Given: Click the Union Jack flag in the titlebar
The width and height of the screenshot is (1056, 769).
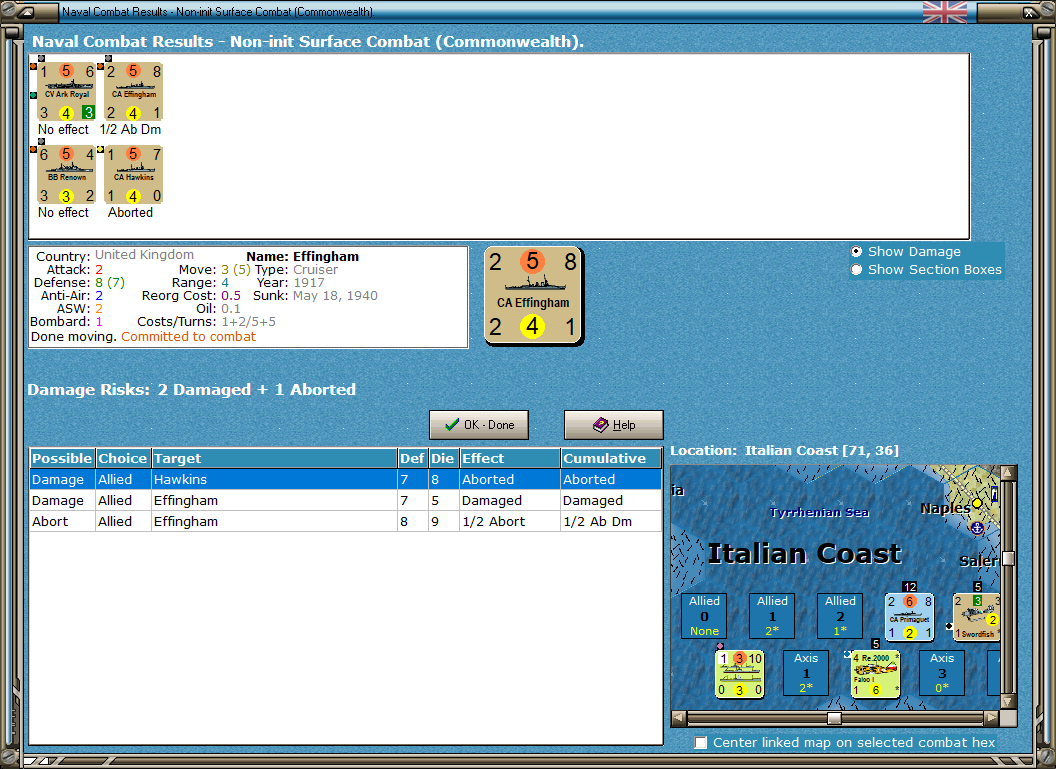Looking at the screenshot, I should pos(944,12).
